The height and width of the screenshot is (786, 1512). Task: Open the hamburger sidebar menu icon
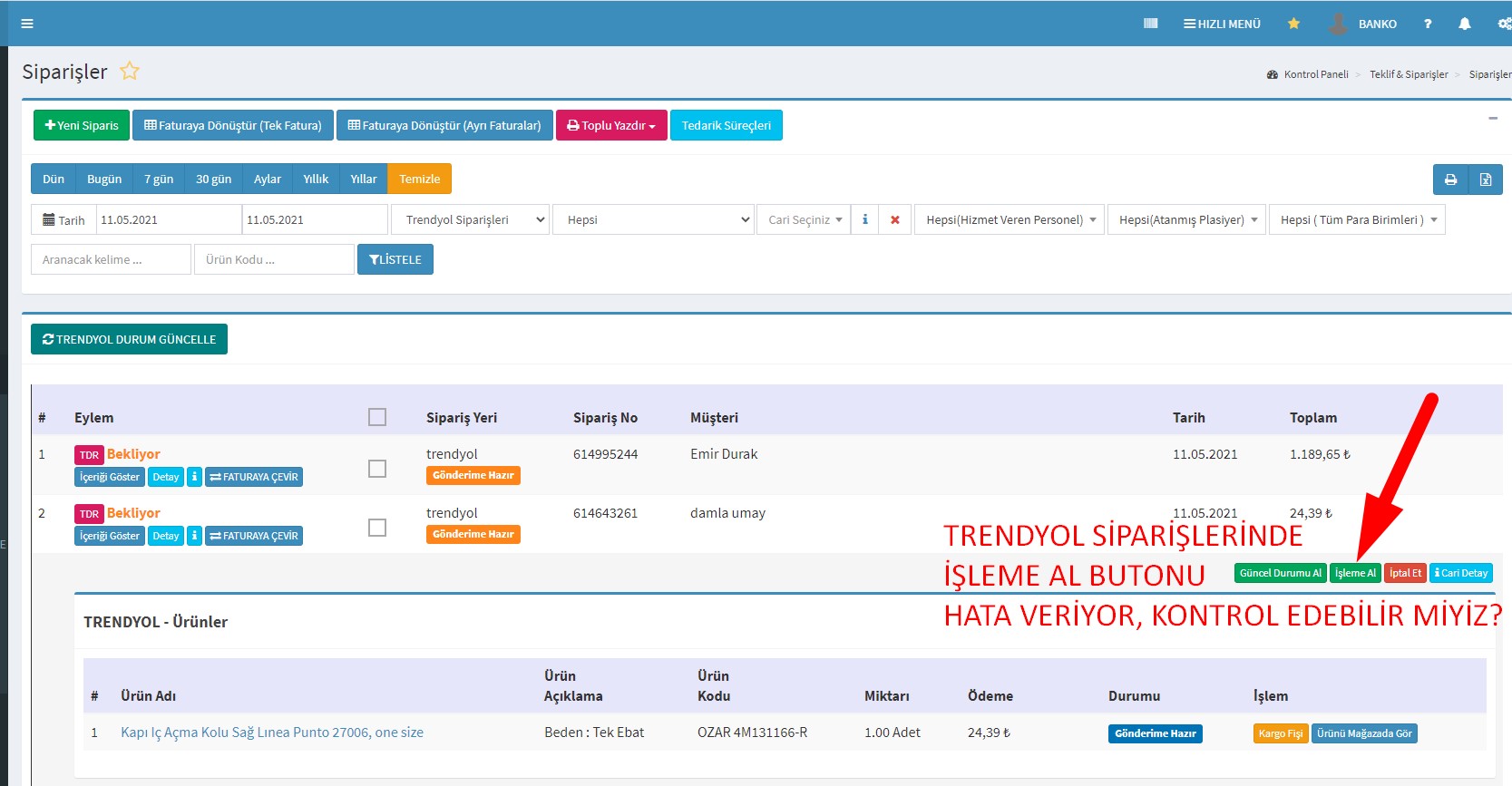coord(27,24)
